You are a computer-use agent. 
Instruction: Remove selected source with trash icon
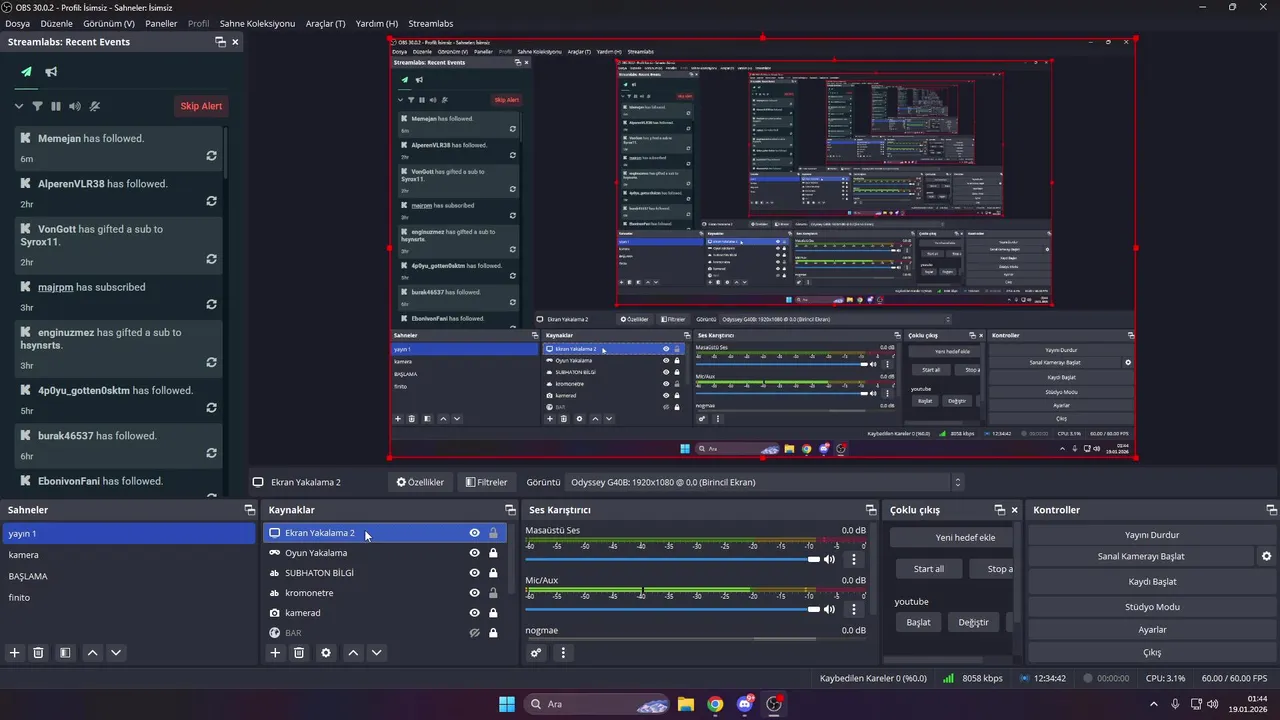point(299,653)
